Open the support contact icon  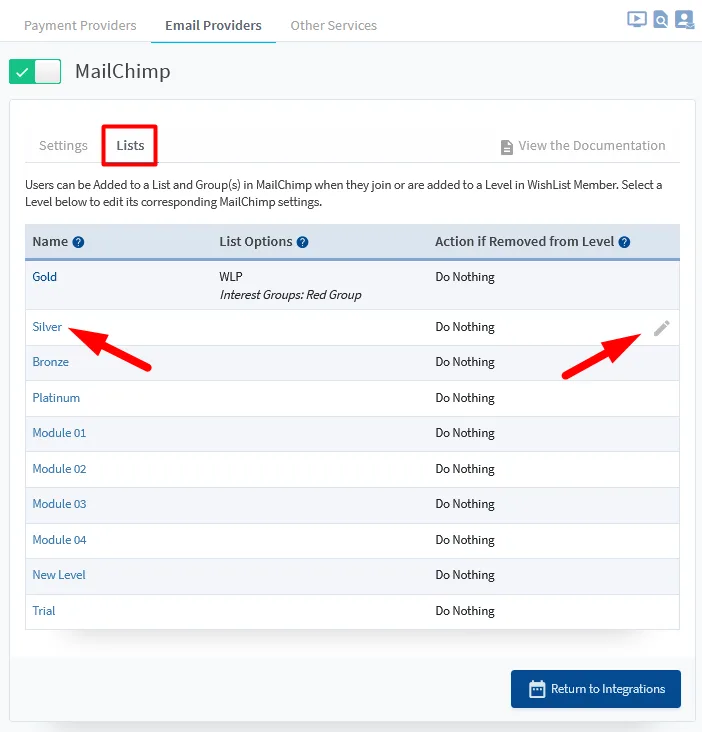[x=684, y=20]
